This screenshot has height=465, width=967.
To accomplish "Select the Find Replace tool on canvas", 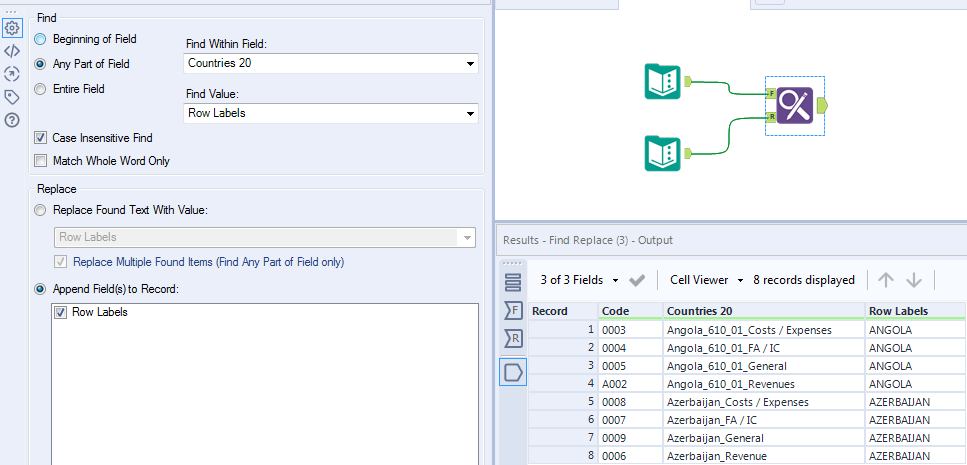I will pos(795,105).
